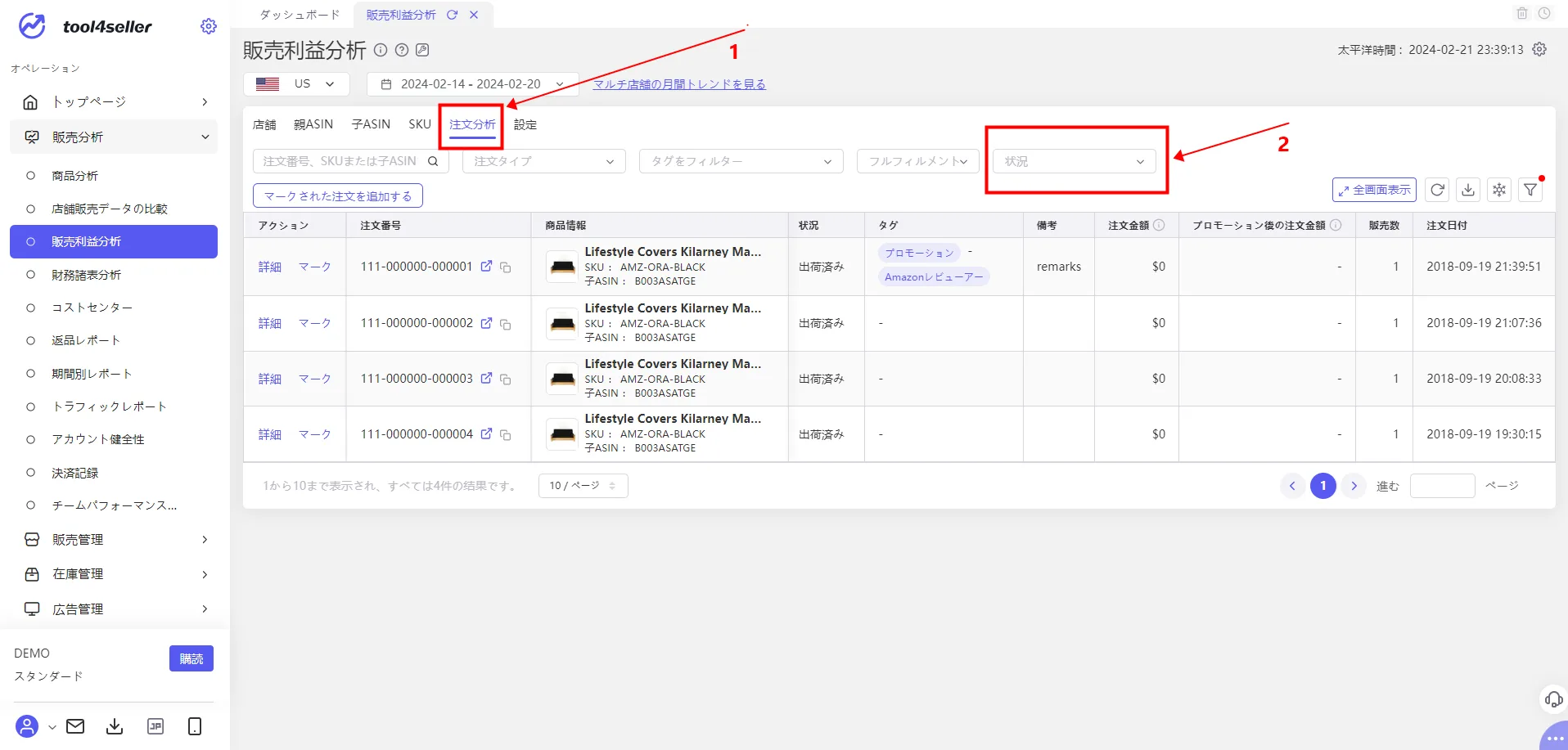
Task: Click the 進む page number input box
Action: (x=1442, y=486)
